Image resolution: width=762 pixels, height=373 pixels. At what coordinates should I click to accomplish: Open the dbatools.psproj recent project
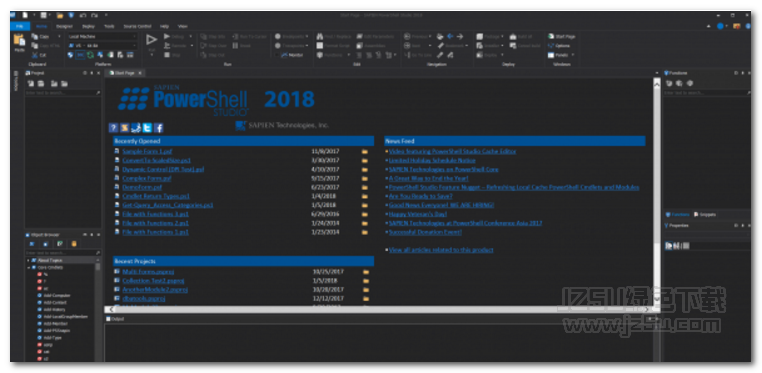click(143, 299)
